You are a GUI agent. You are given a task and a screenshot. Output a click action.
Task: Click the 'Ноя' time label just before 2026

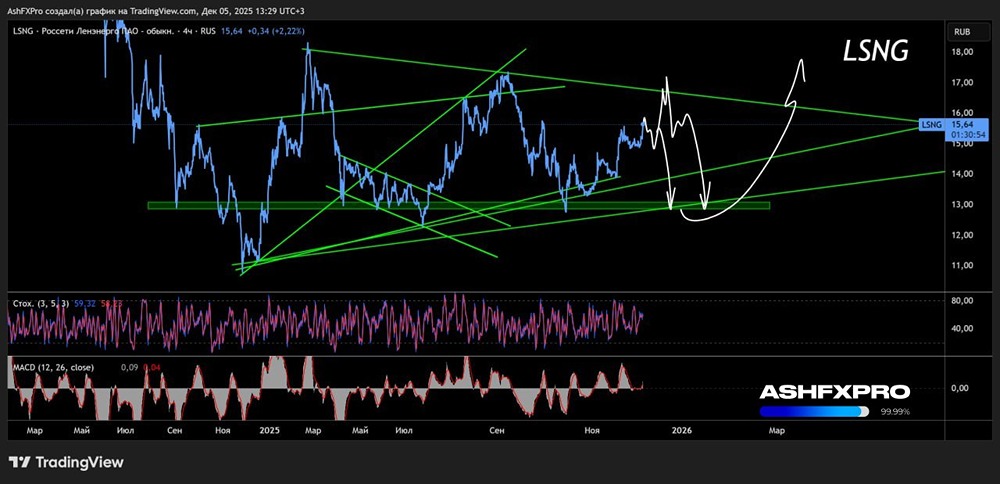click(x=592, y=431)
